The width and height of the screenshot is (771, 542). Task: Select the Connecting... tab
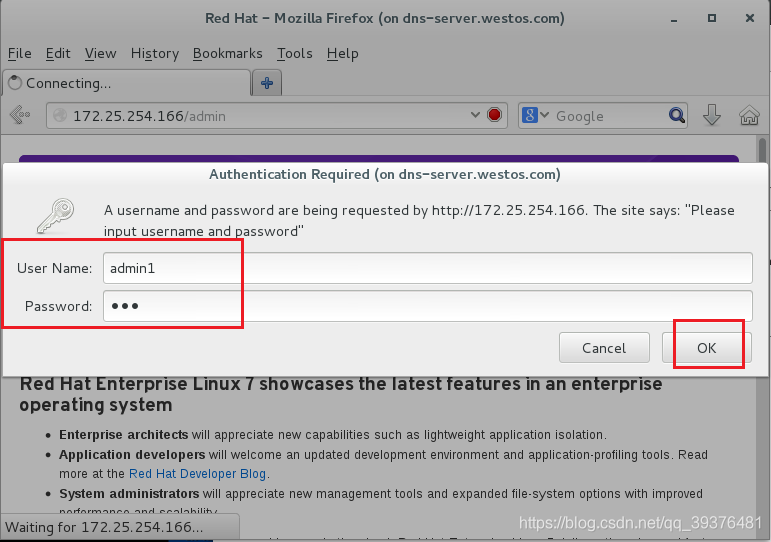(127, 83)
